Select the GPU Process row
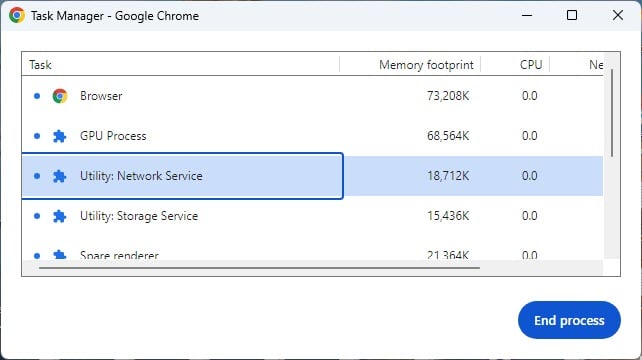Image resolution: width=642 pixels, height=360 pixels. click(x=312, y=136)
